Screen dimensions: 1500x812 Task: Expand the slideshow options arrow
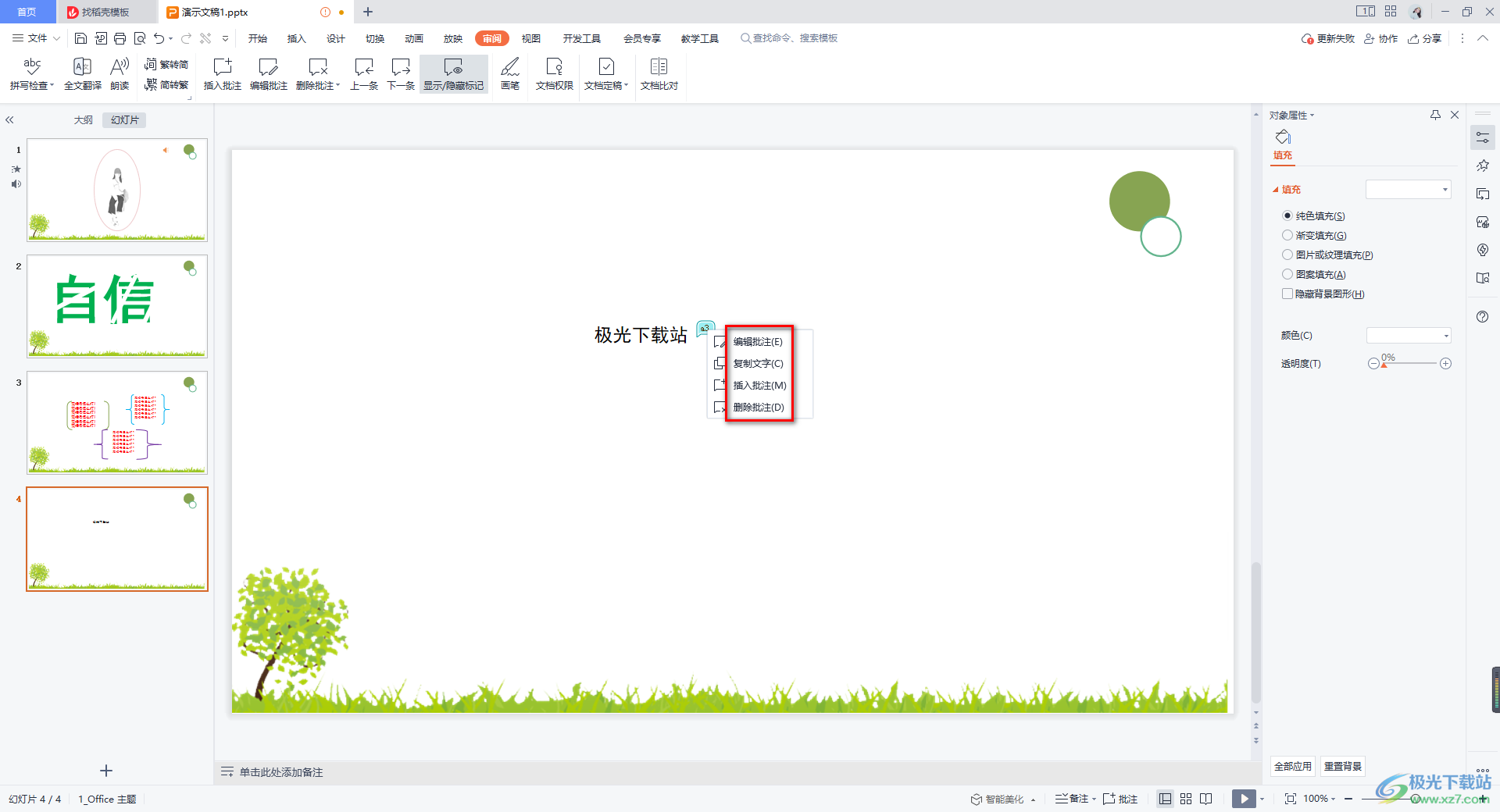pyautogui.click(x=1262, y=799)
